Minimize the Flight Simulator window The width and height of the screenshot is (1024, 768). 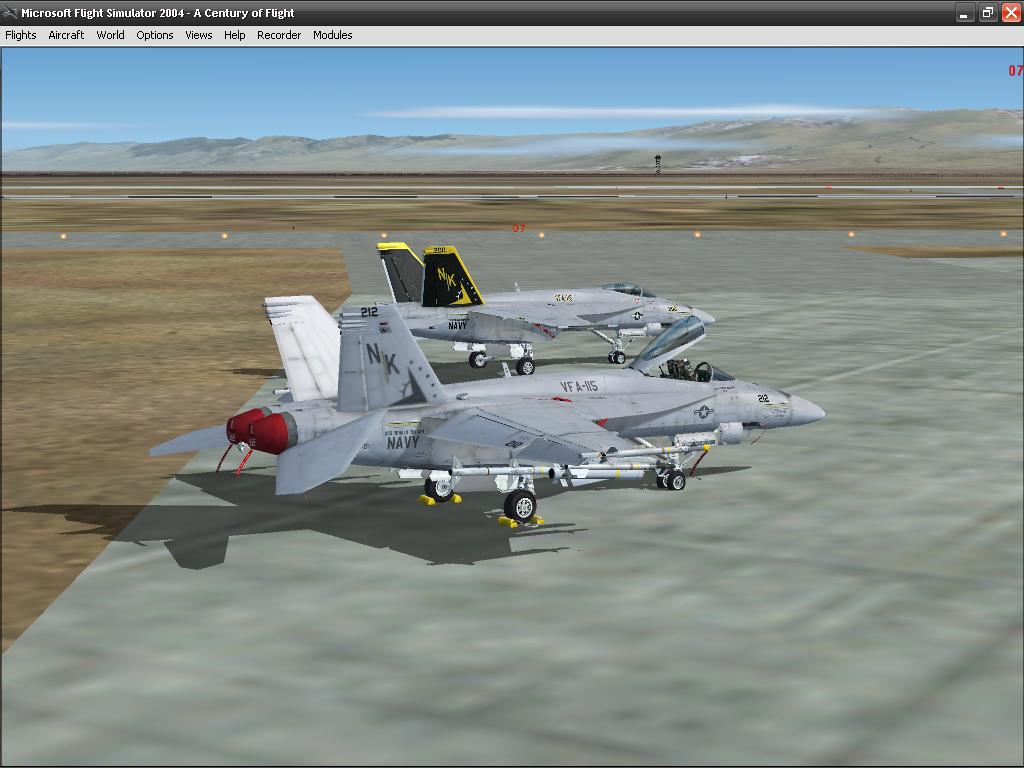pos(965,12)
